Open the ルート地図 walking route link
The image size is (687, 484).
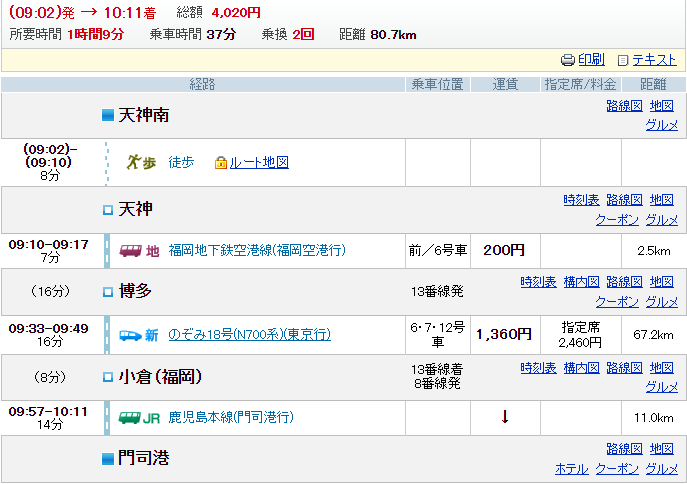(x=259, y=162)
